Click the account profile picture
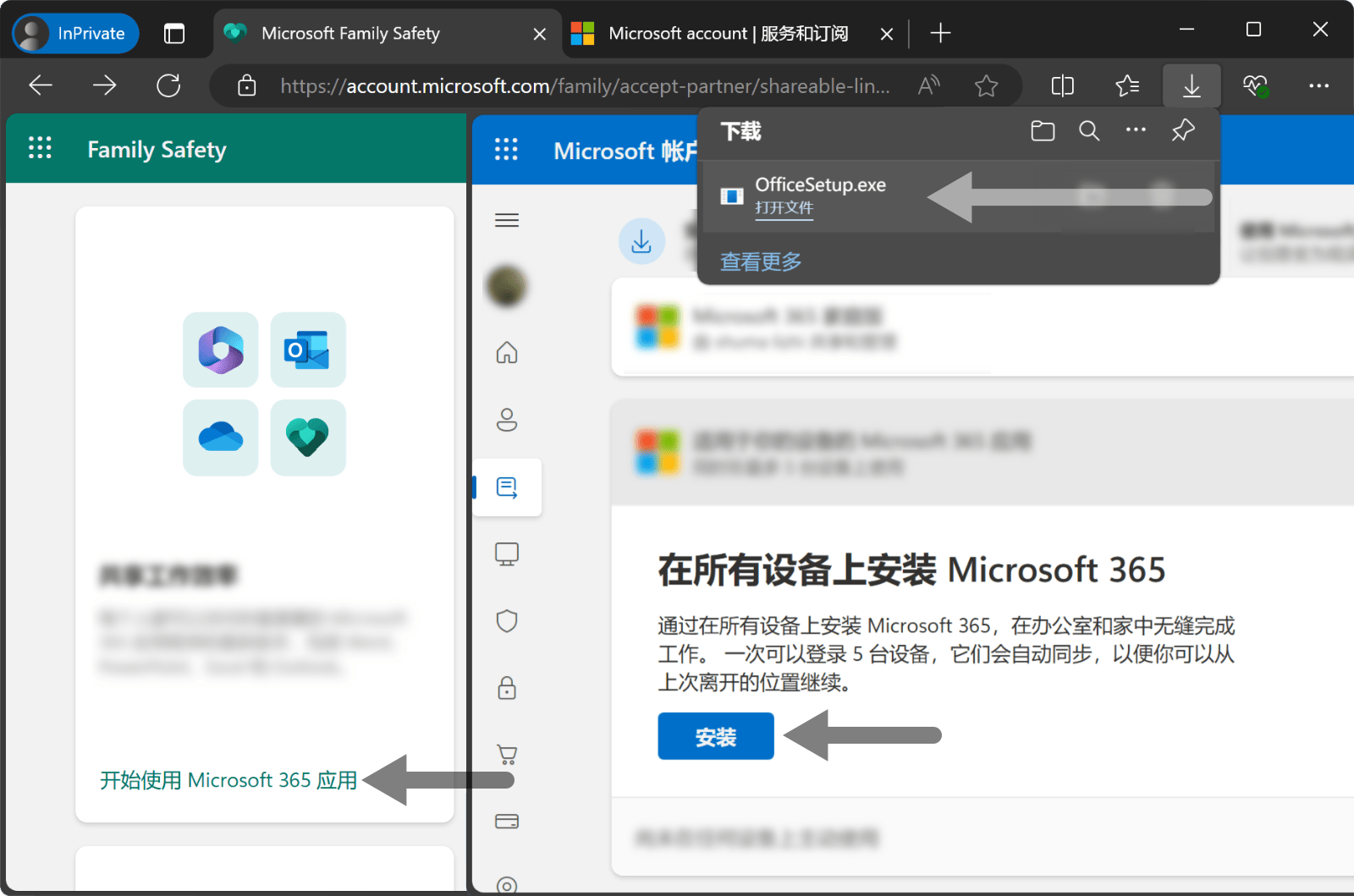Viewport: 1354px width, 896px height. point(506,285)
